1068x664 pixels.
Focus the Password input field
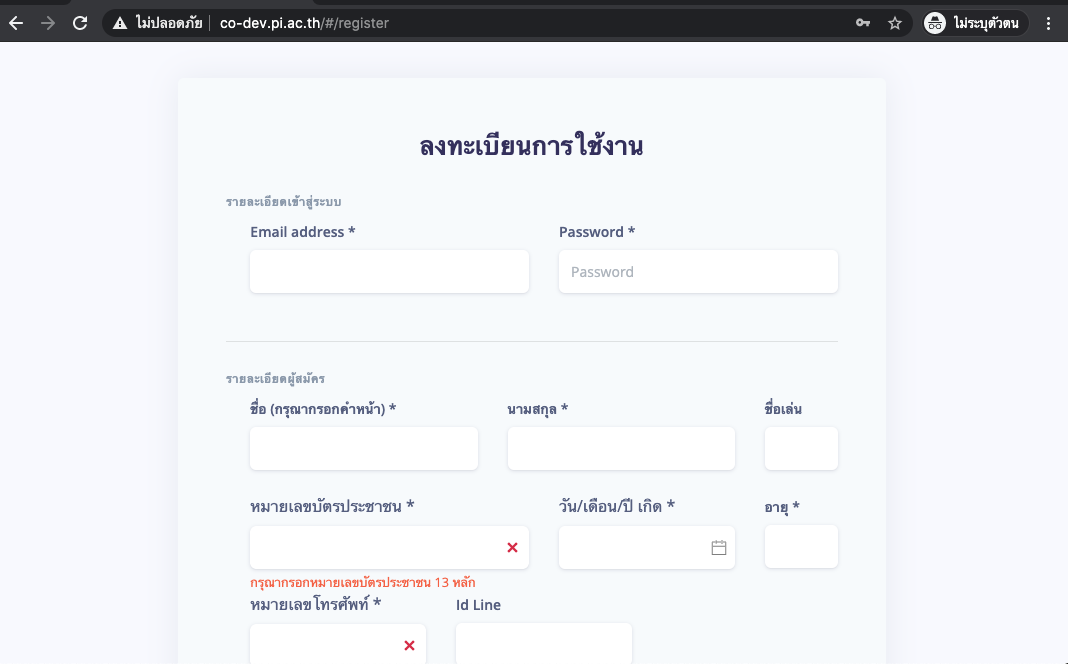coord(698,272)
